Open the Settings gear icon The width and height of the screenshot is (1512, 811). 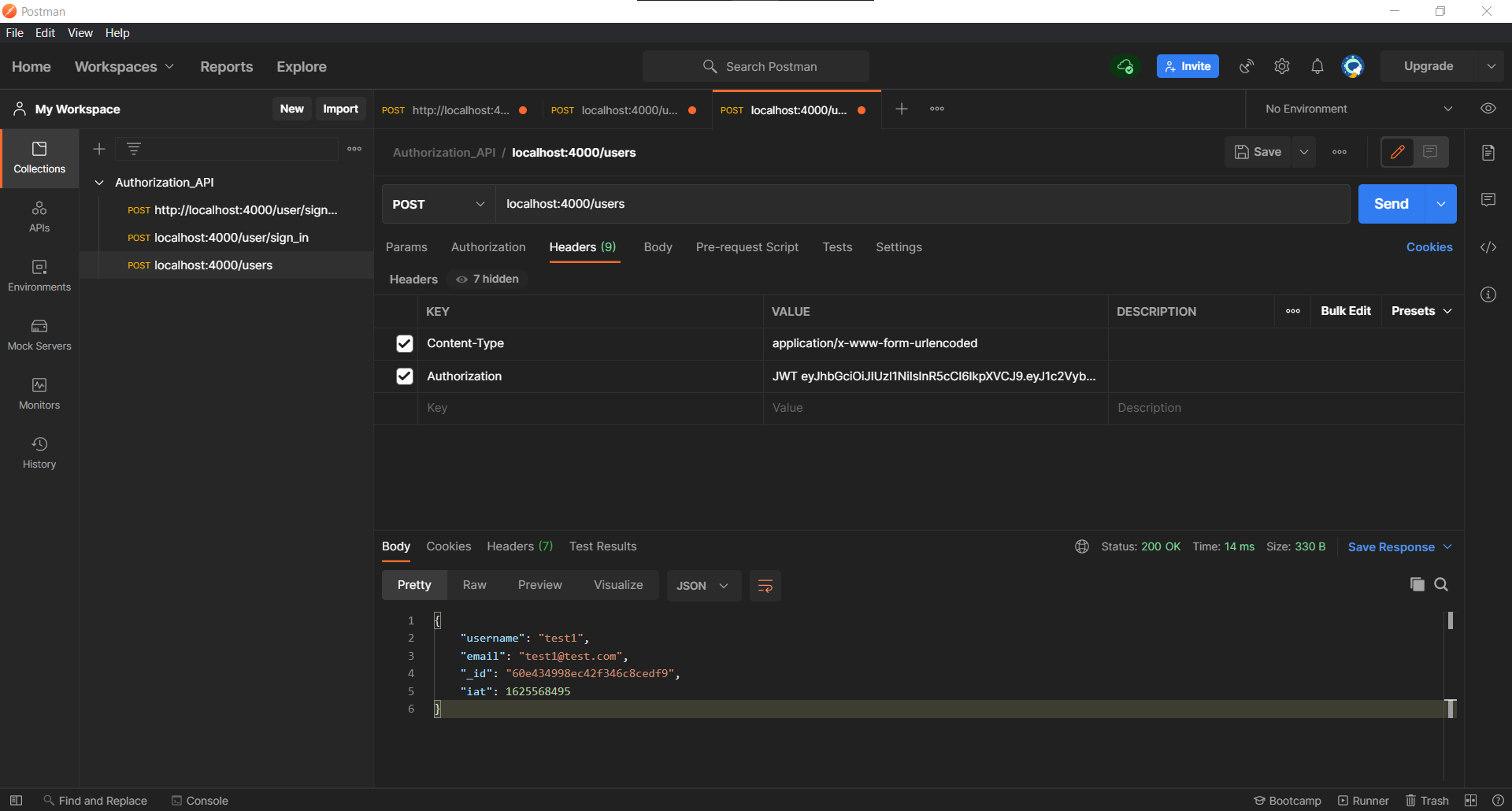click(1282, 66)
